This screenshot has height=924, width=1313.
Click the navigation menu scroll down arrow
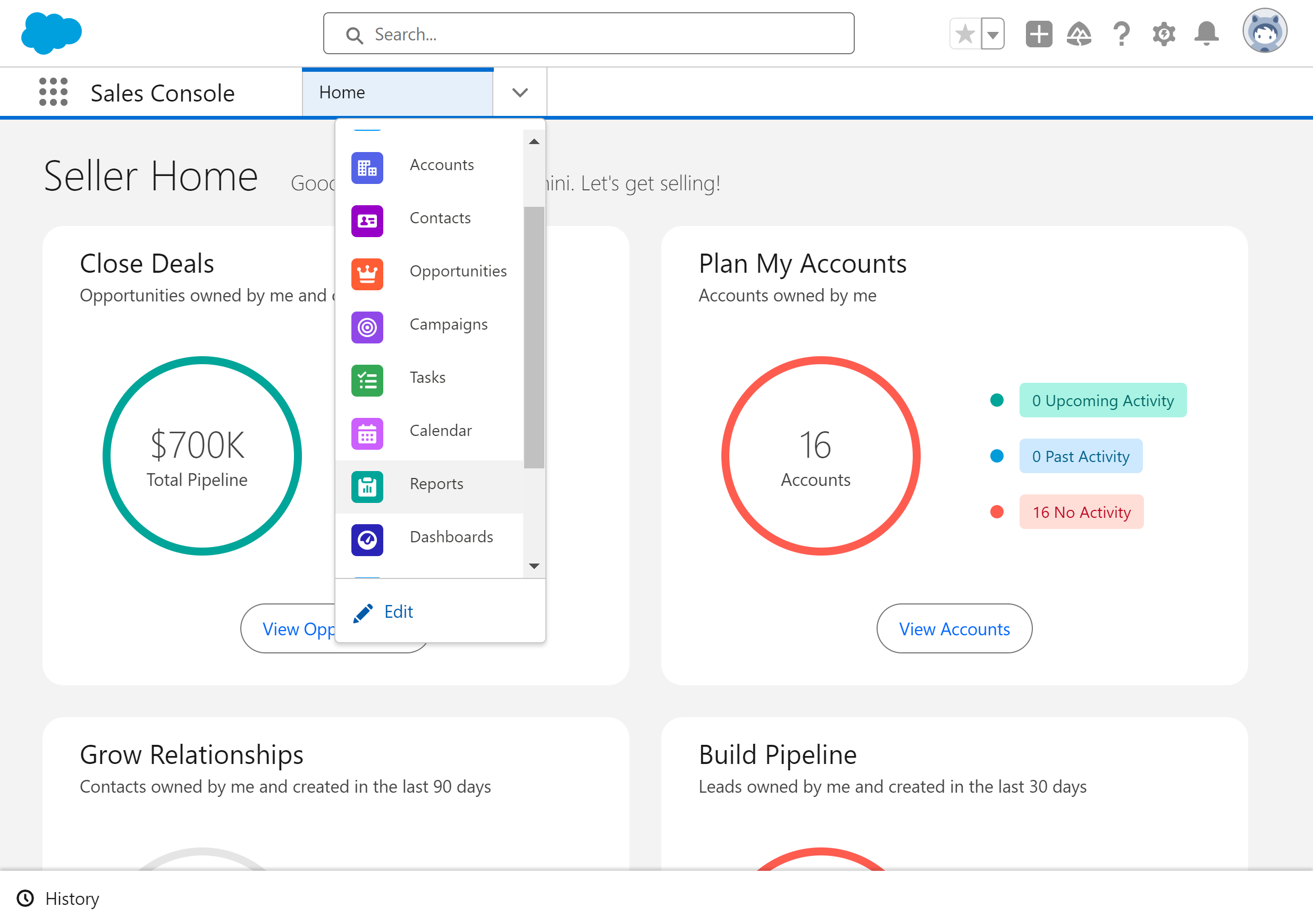point(534,566)
